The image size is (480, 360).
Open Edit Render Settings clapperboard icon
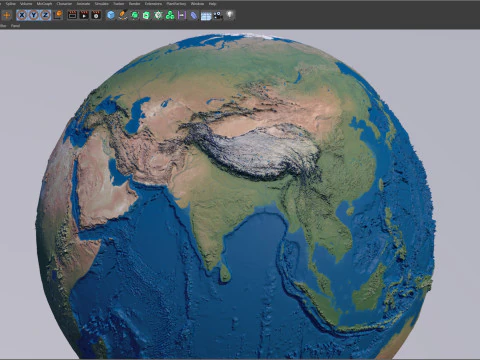[x=96, y=15]
